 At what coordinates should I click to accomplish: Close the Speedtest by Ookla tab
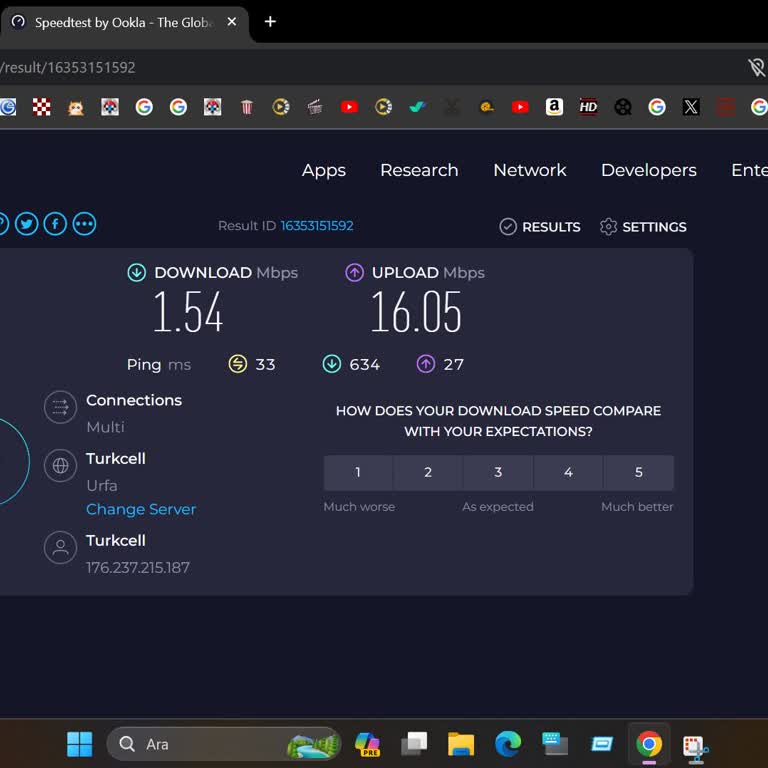[232, 22]
